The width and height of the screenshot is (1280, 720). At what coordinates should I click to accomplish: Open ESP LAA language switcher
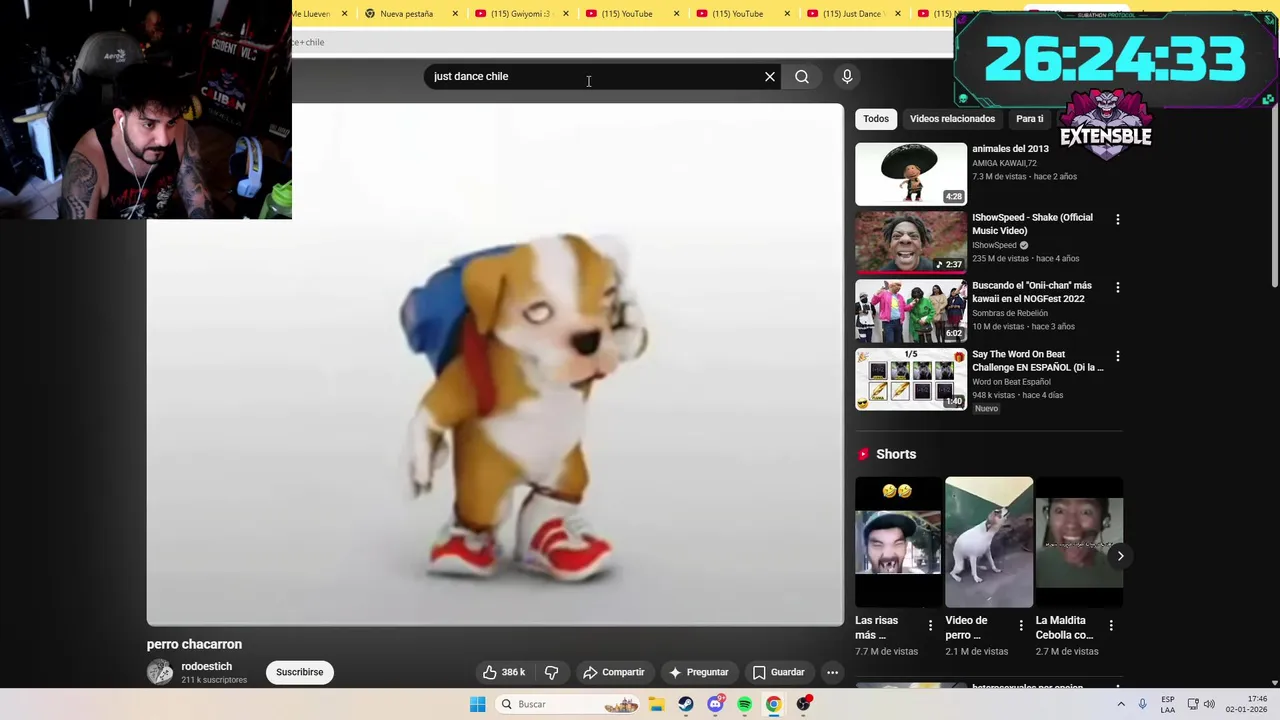[x=1168, y=704]
